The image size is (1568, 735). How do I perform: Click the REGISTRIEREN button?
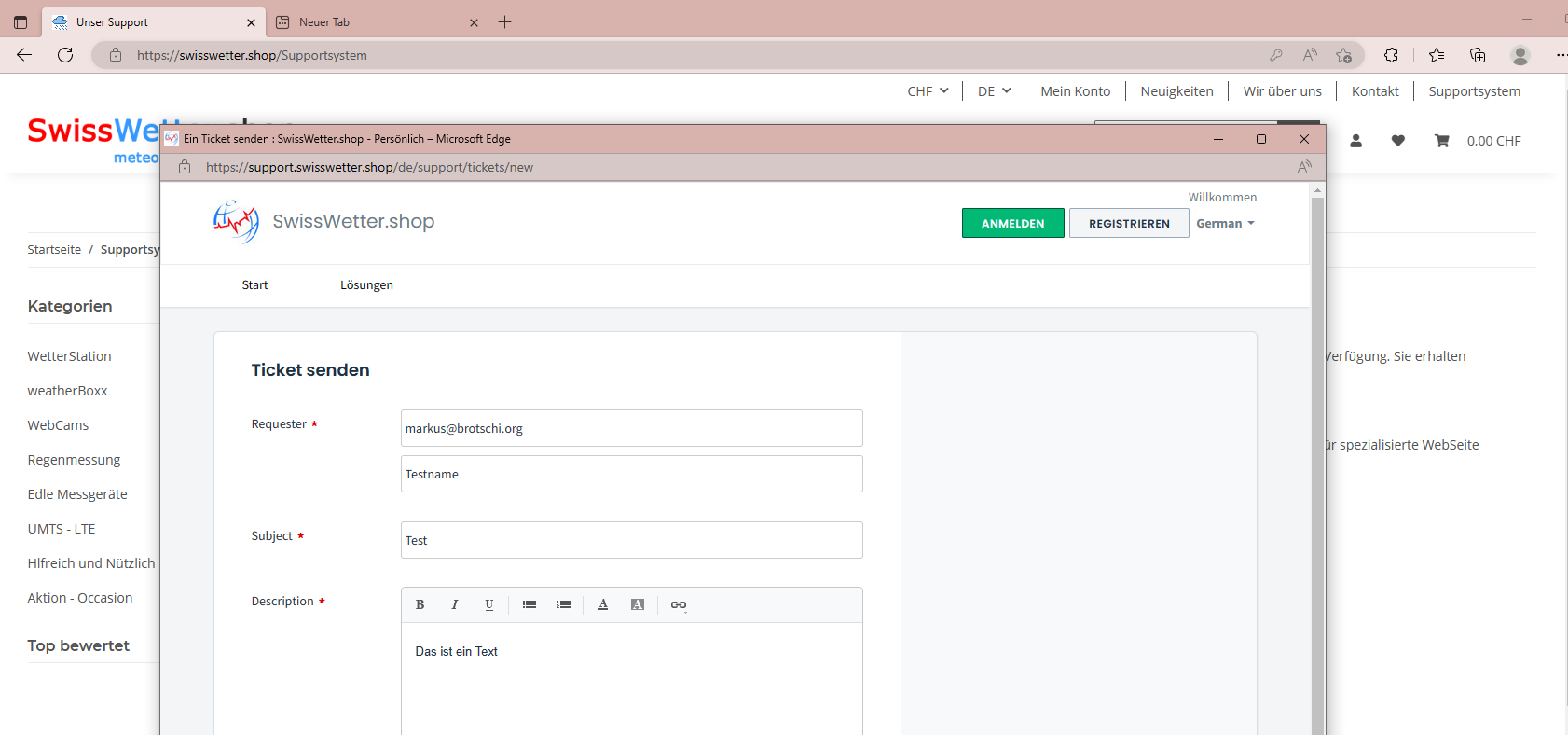[x=1129, y=224]
